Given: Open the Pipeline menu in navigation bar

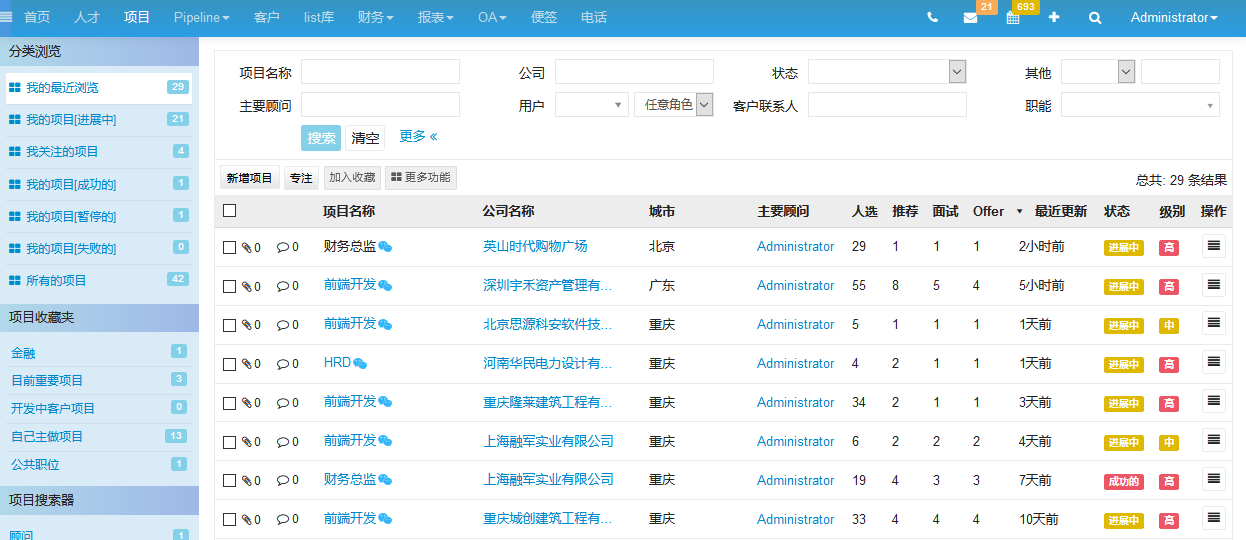Looking at the screenshot, I should 201,18.
